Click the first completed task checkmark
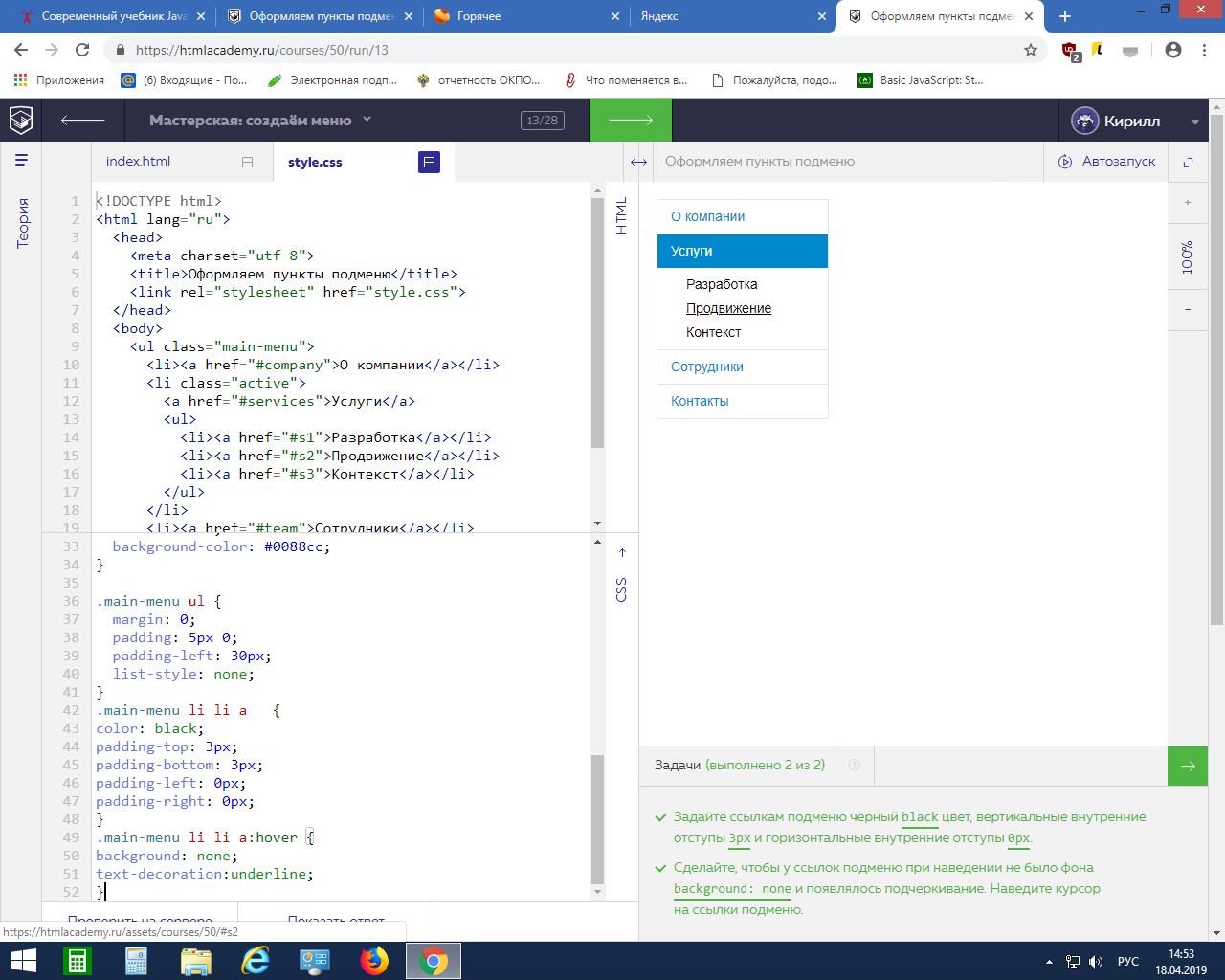Viewport: 1225px width, 980px height. click(x=660, y=818)
